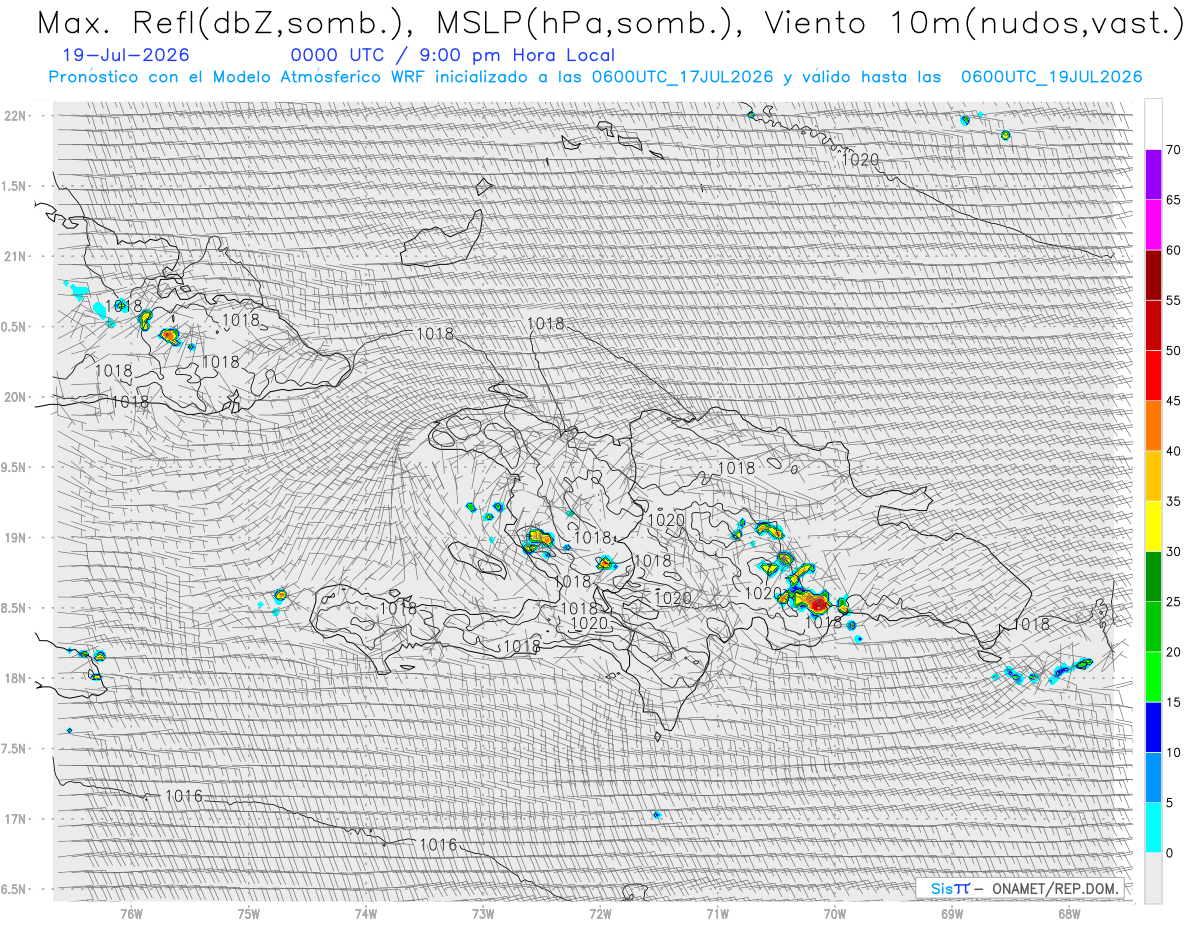Select the maroon 55–60 dBZ swatch
Screen dimensions: 1200x927
click(x=1153, y=275)
